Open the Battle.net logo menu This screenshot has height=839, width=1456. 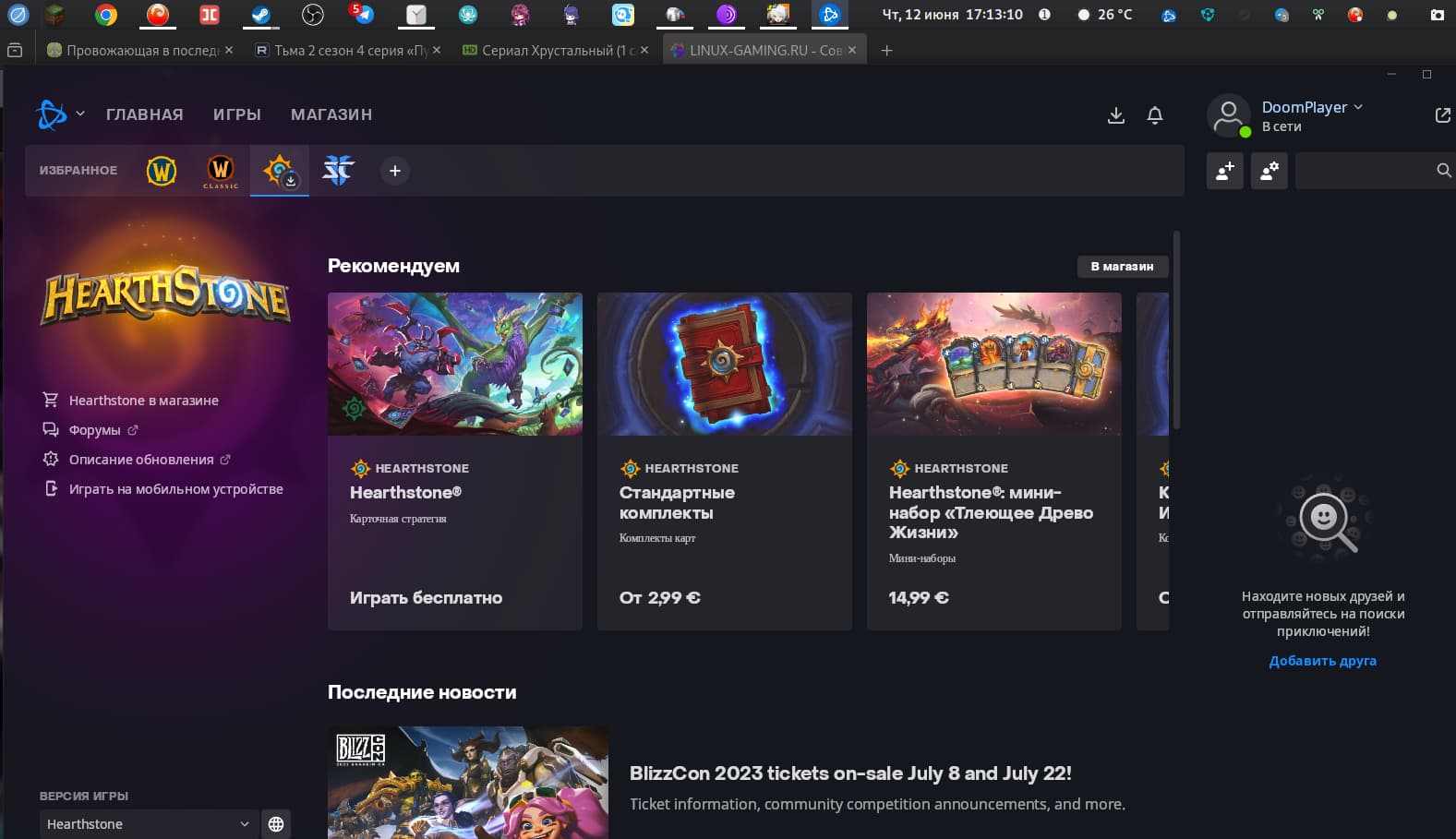click(52, 114)
